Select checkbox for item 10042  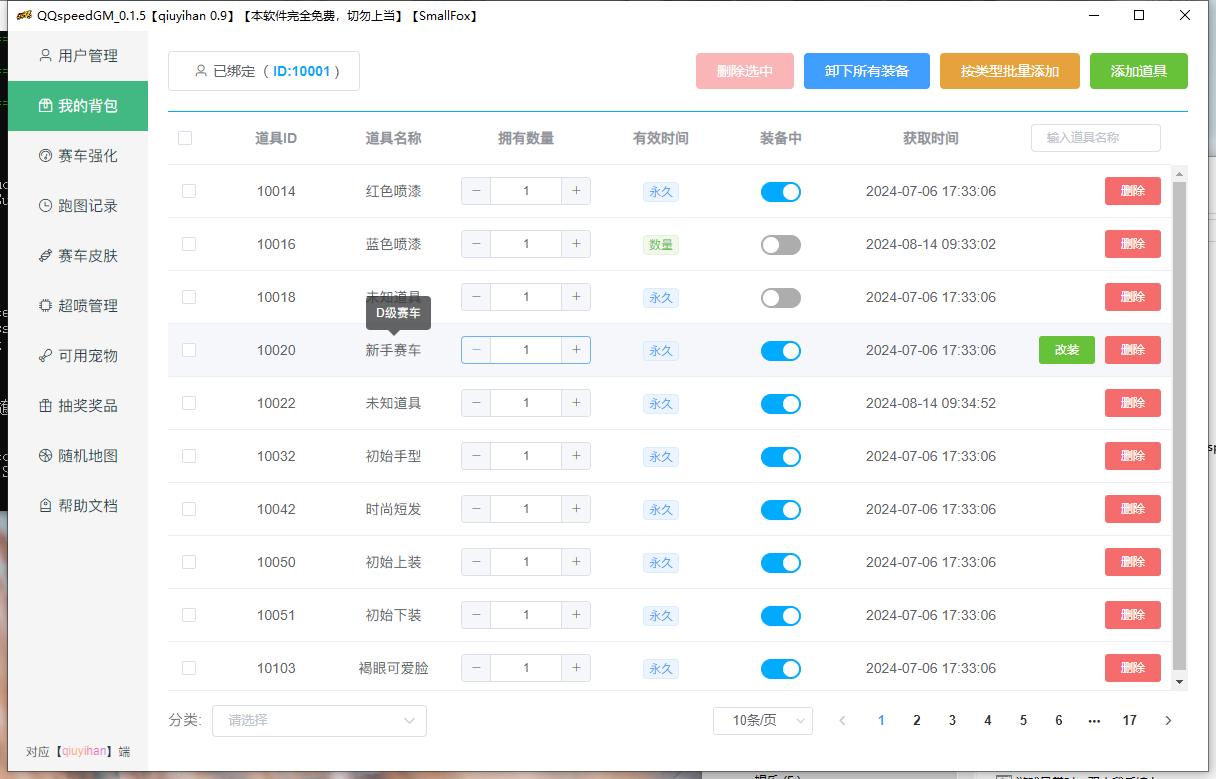[x=189, y=509]
